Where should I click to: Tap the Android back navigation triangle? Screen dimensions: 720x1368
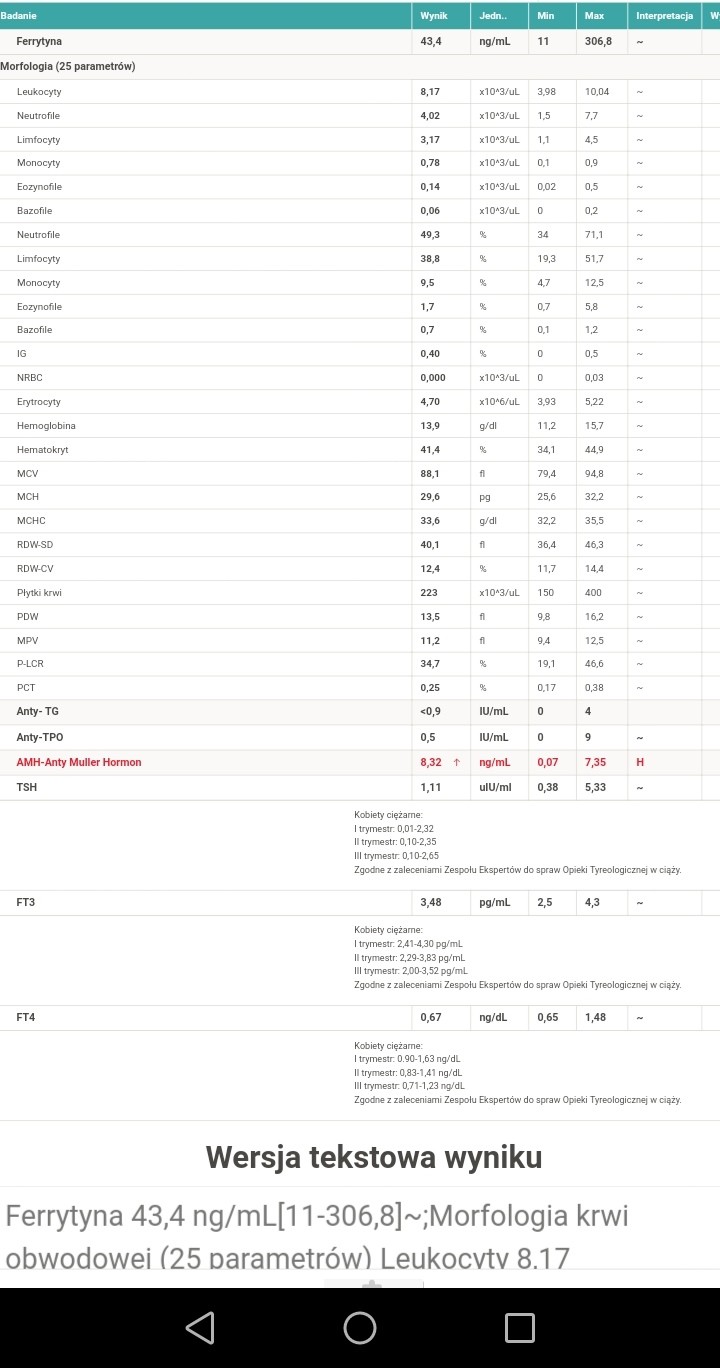pos(200,1327)
